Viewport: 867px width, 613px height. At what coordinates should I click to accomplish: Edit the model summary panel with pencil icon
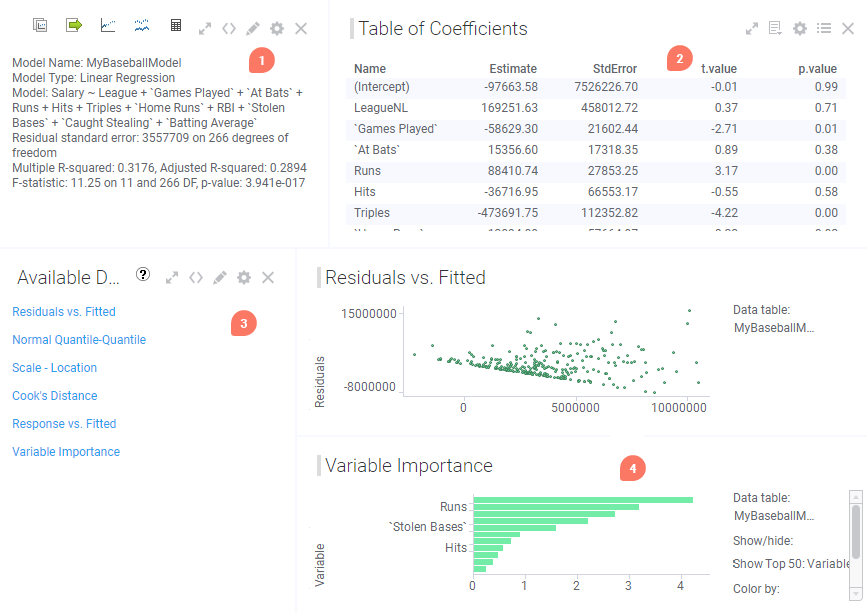pos(253,29)
